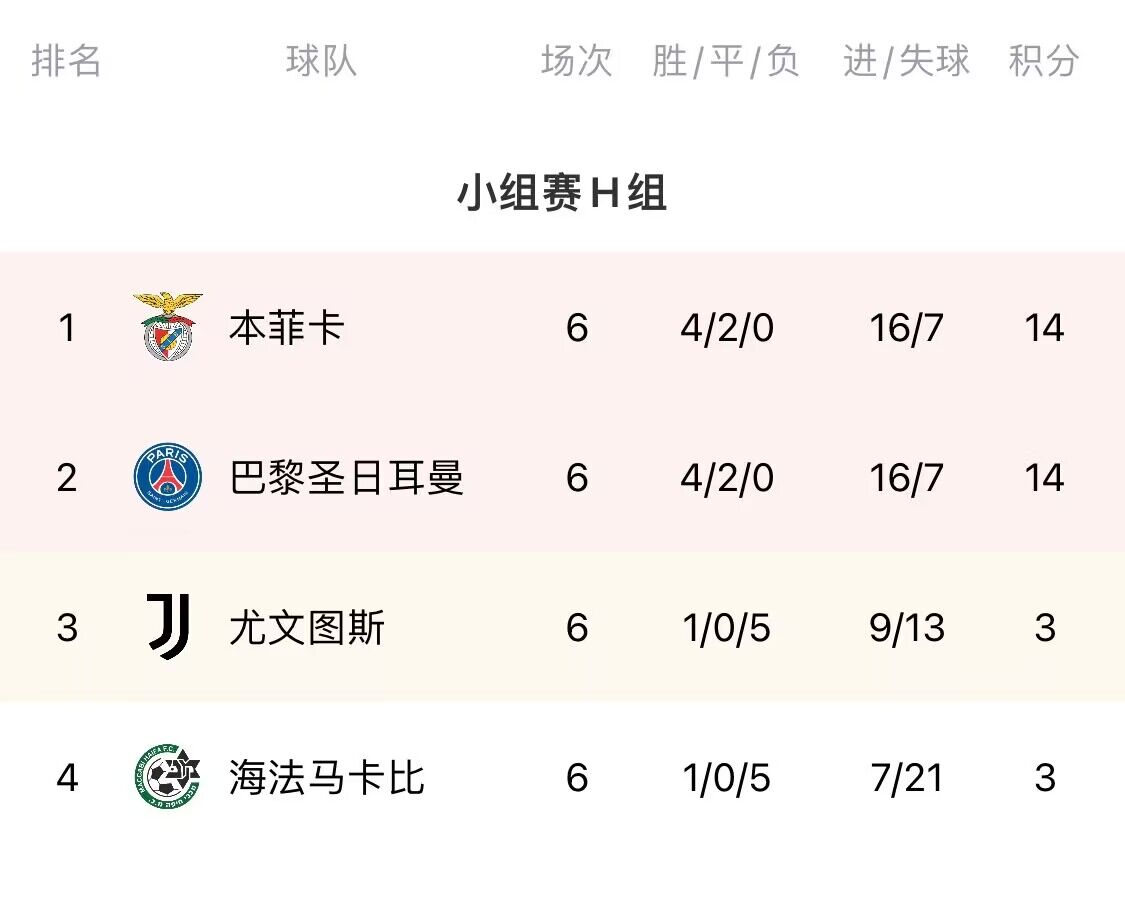The height and width of the screenshot is (903, 1125).
Task: Click Juventus's 9/13 goals record
Action: click(x=907, y=628)
